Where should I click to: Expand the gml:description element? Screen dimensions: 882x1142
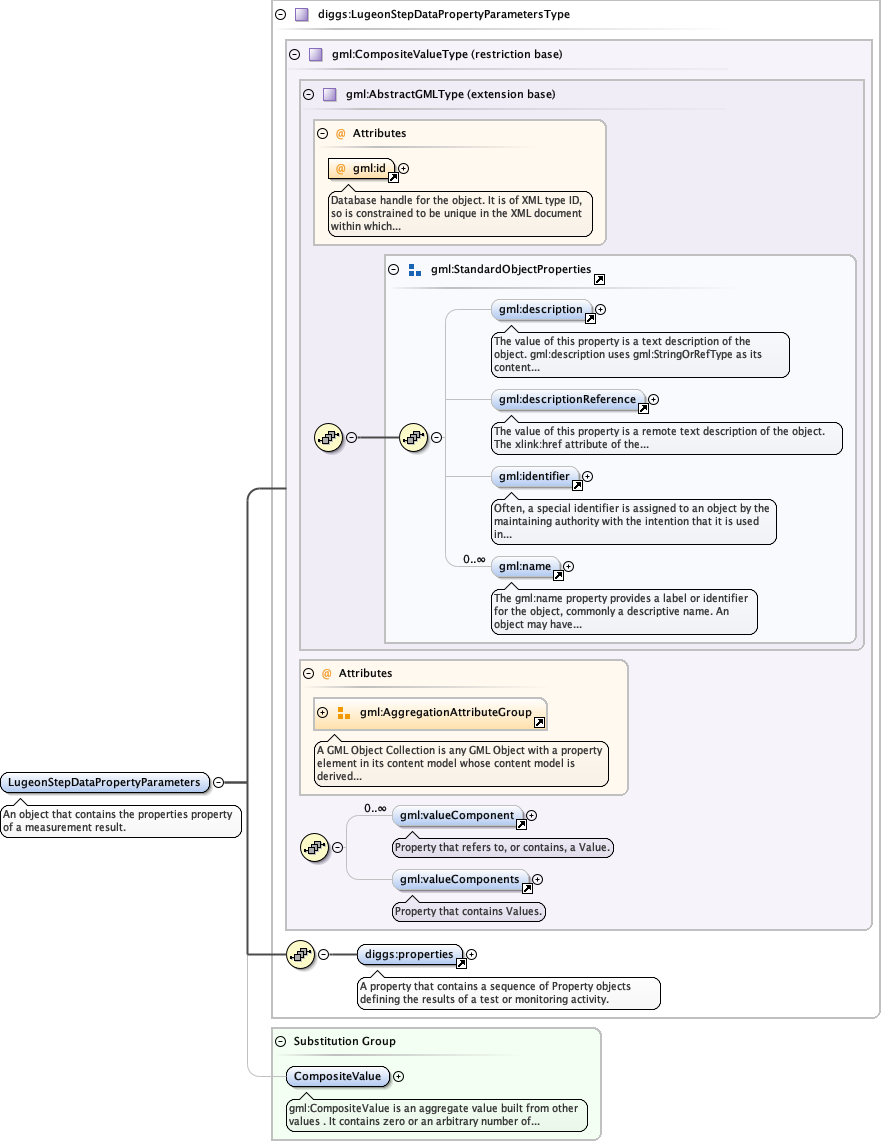coord(601,310)
